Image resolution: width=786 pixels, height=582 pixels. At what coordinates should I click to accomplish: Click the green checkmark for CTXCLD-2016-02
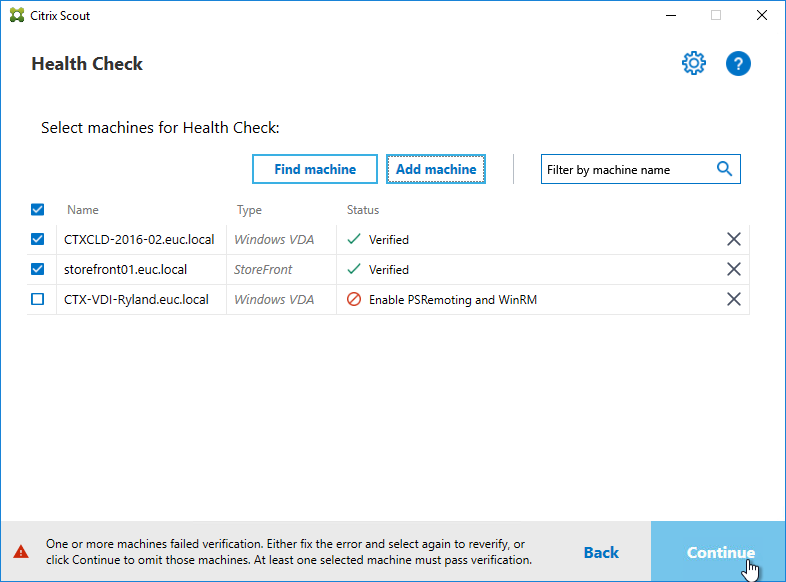pyautogui.click(x=354, y=239)
